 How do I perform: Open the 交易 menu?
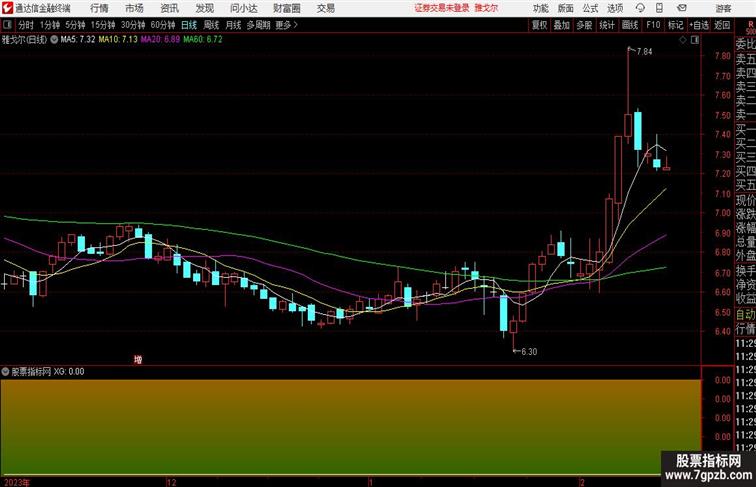click(x=326, y=8)
